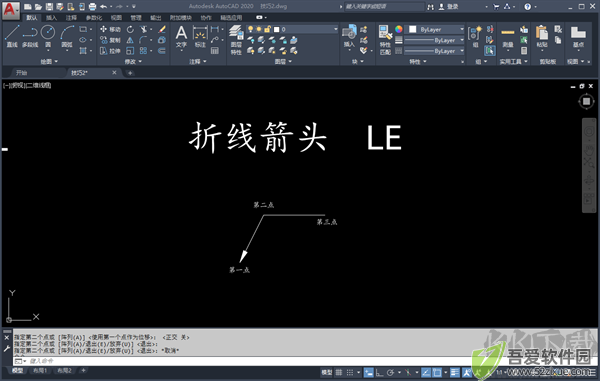Click the Save icon in quick access toolbar
The width and height of the screenshot is (600, 381).
[49, 7]
